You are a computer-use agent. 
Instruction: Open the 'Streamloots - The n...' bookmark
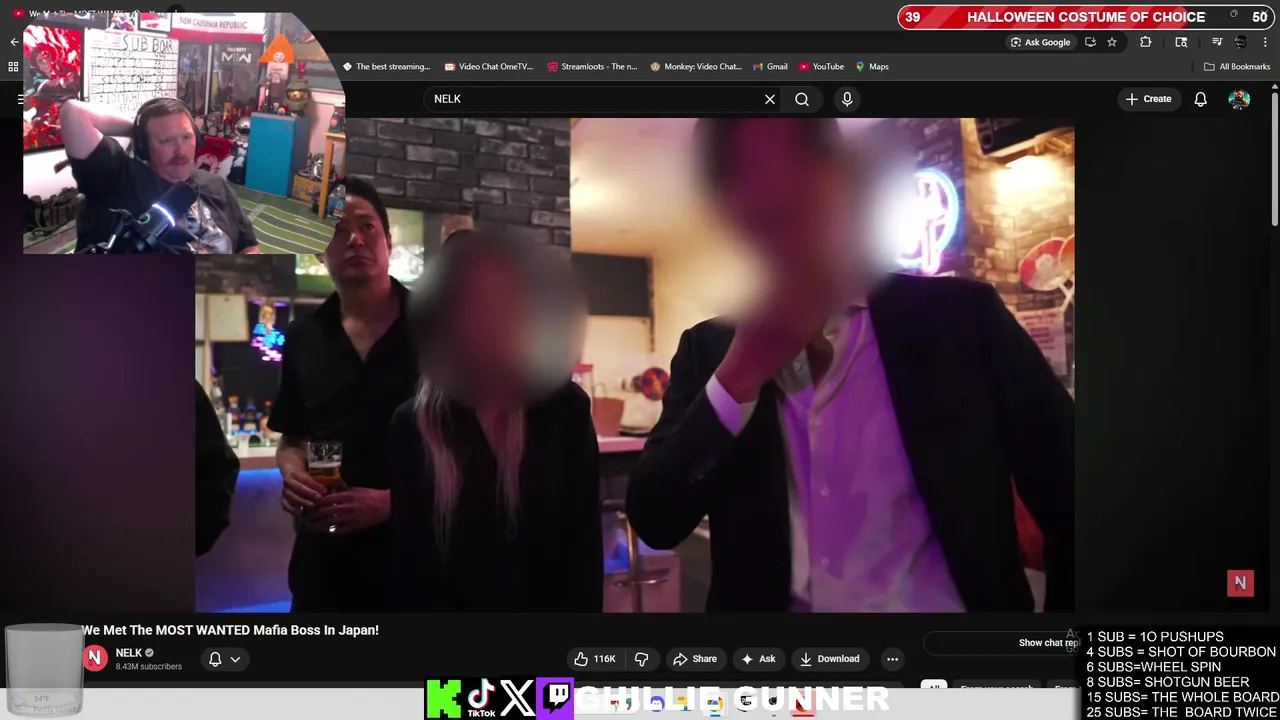(592, 67)
